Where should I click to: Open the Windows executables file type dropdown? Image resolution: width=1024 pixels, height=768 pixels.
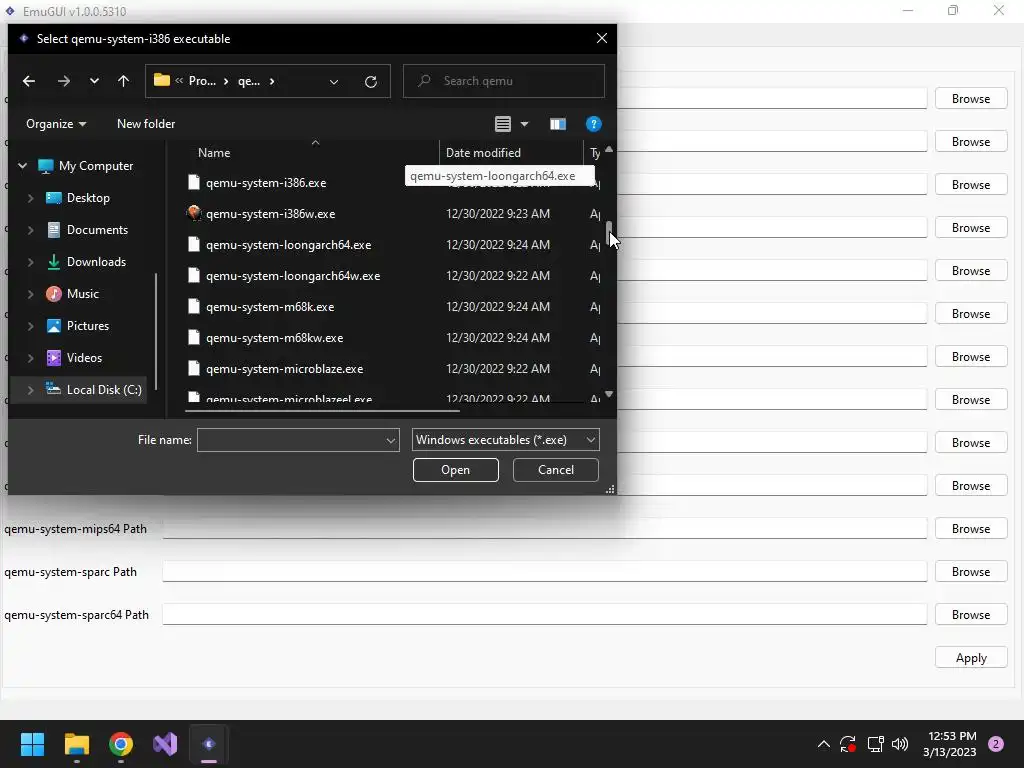pos(505,440)
